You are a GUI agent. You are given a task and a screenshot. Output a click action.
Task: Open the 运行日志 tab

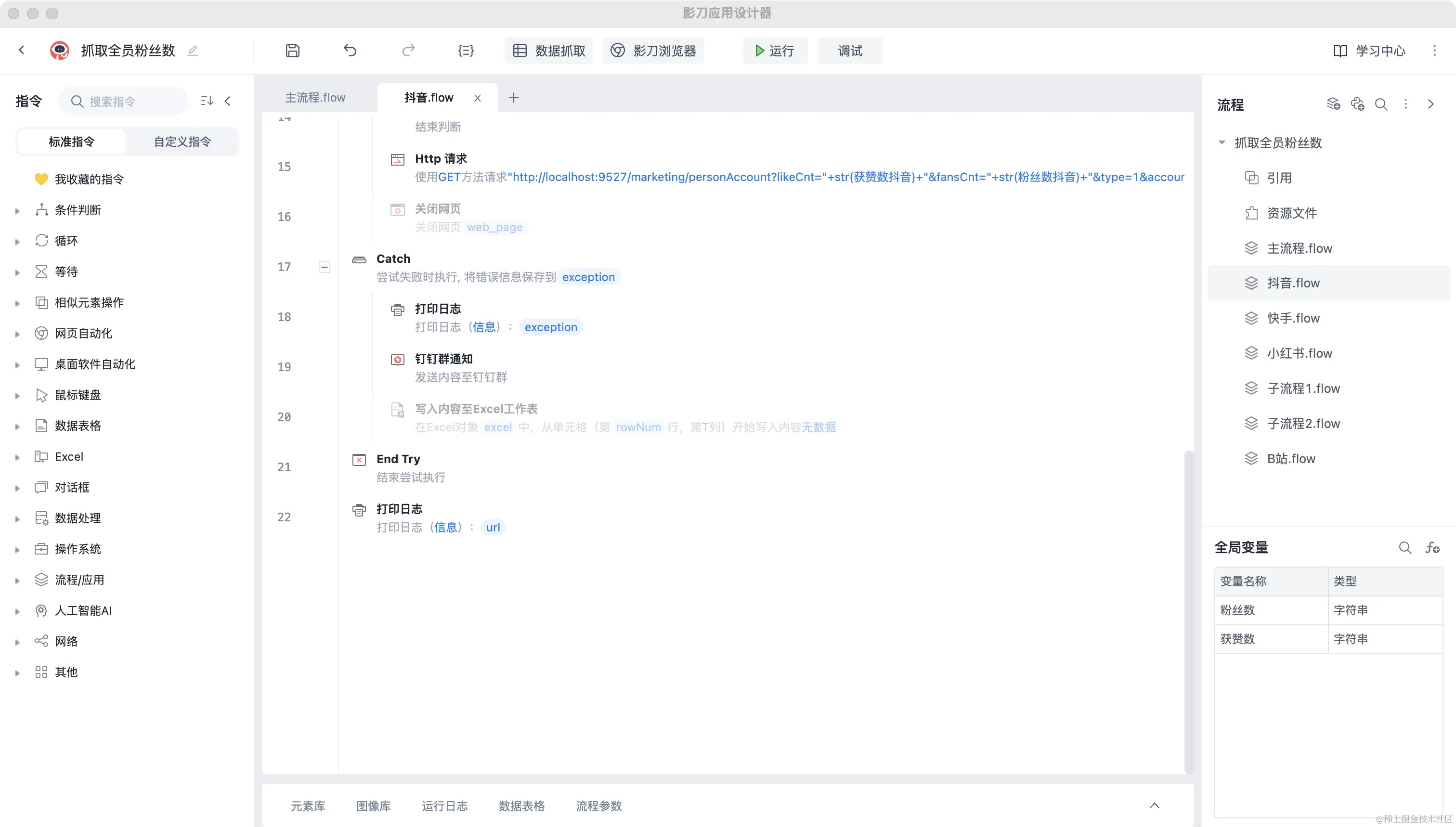pyautogui.click(x=444, y=806)
